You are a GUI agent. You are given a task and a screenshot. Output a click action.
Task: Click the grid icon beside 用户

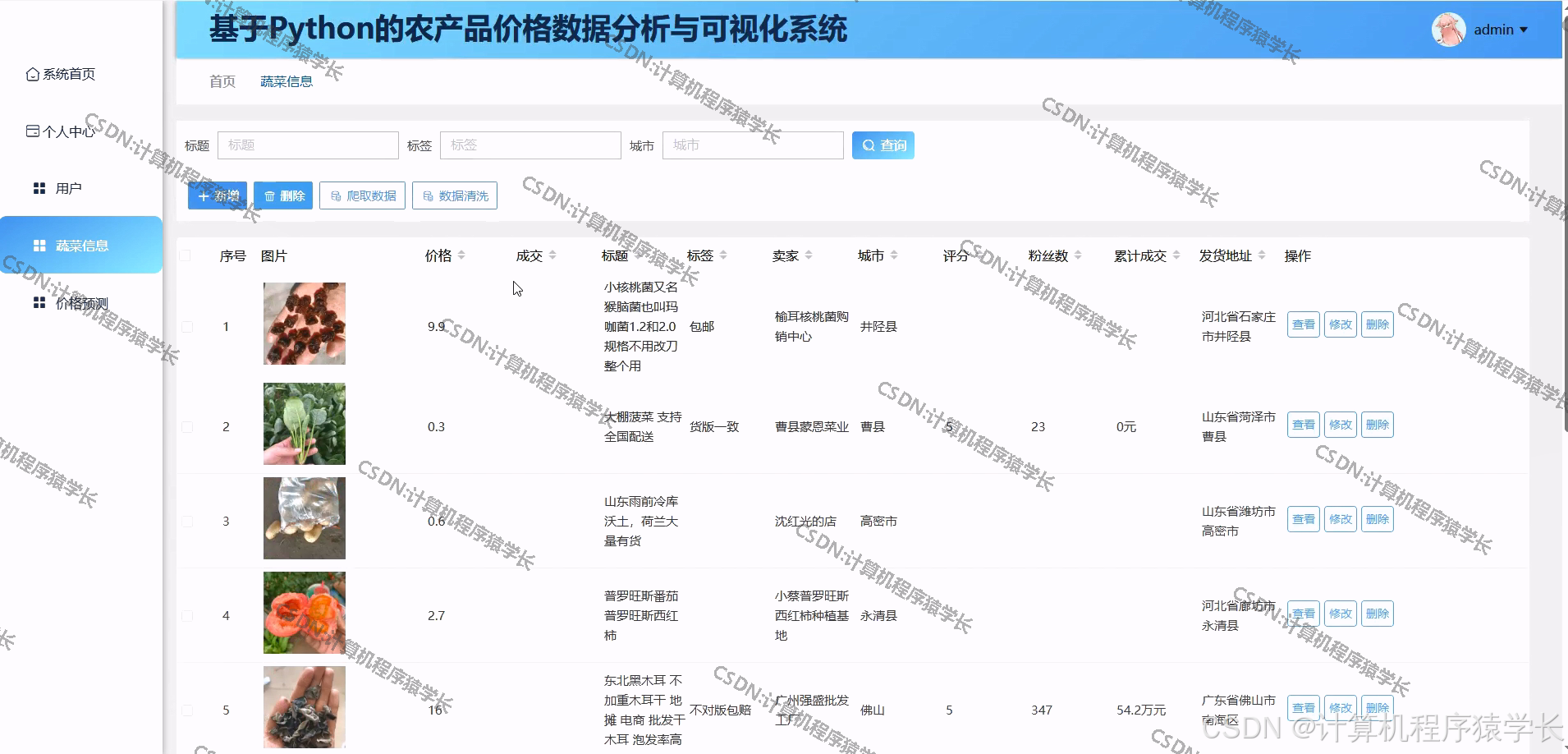click(39, 188)
